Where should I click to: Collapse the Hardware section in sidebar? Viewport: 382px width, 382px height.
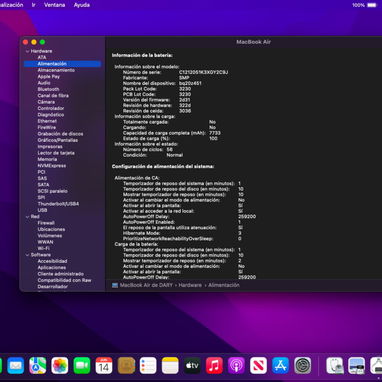(27, 51)
